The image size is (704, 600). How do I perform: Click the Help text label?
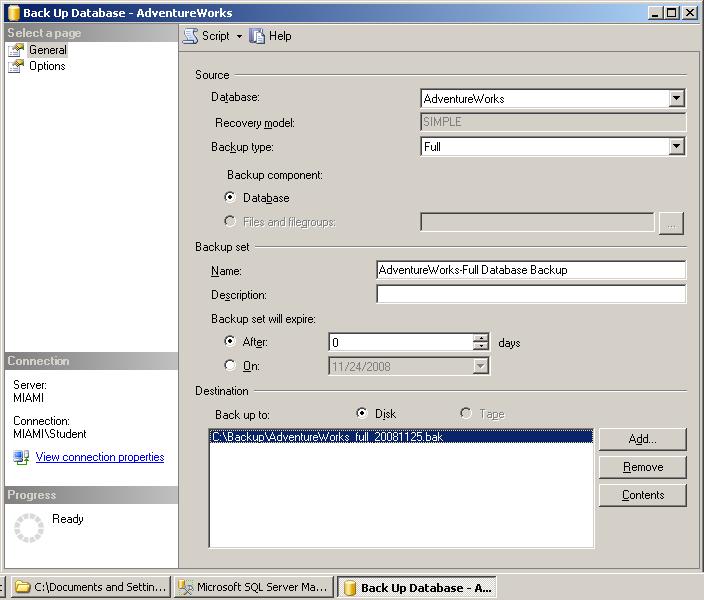[280, 36]
